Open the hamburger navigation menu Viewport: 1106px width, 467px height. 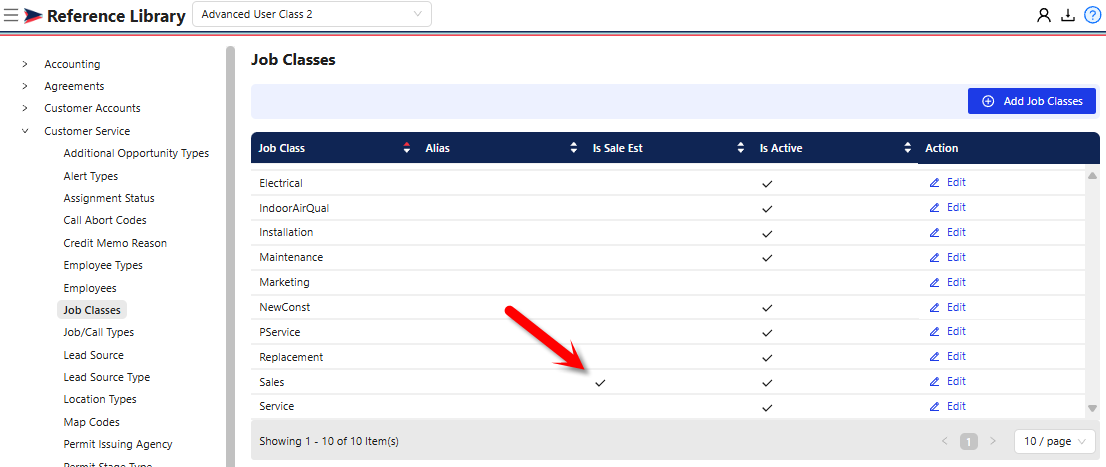click(x=11, y=15)
